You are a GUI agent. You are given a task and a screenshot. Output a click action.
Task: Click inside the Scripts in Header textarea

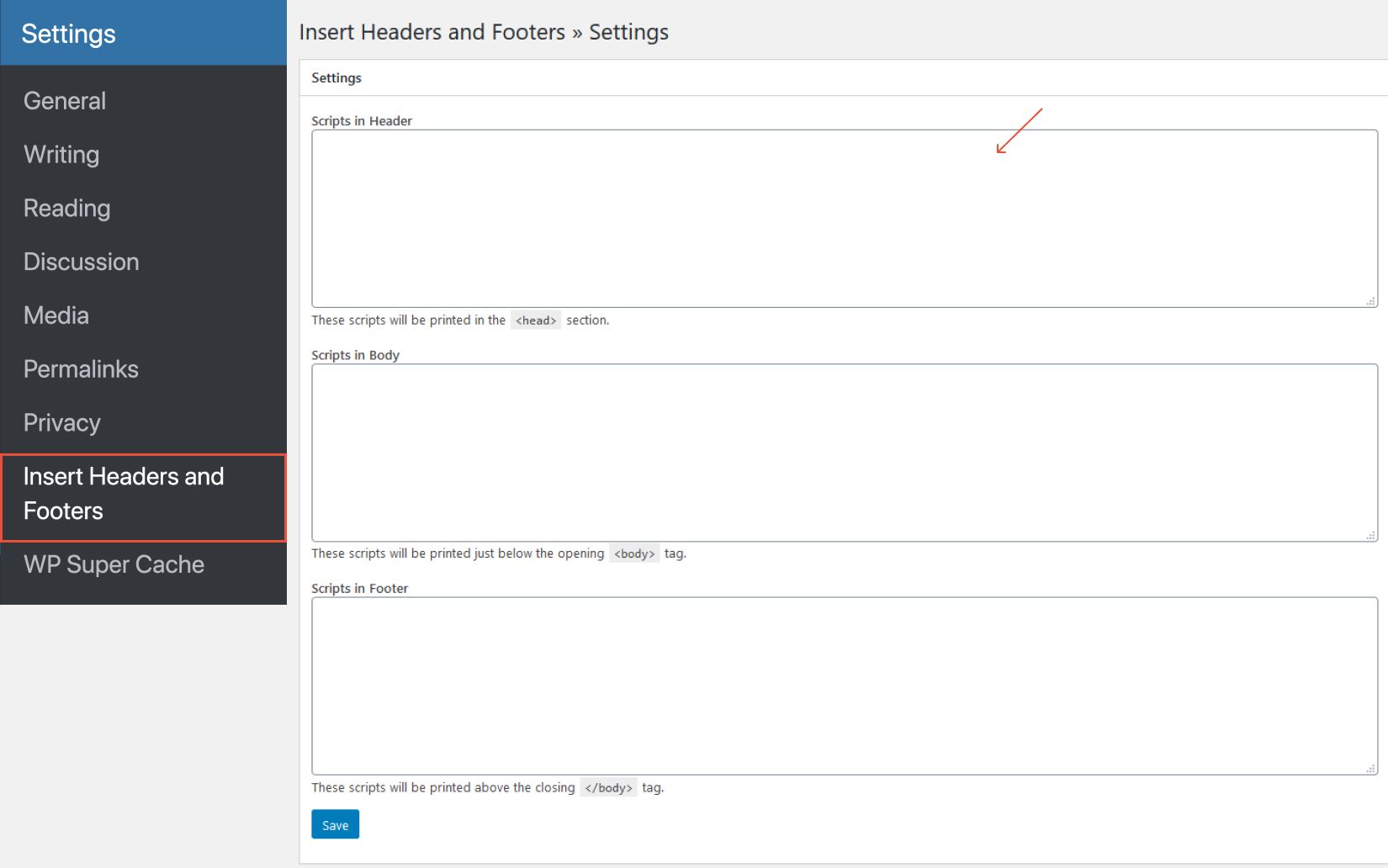pos(841,217)
